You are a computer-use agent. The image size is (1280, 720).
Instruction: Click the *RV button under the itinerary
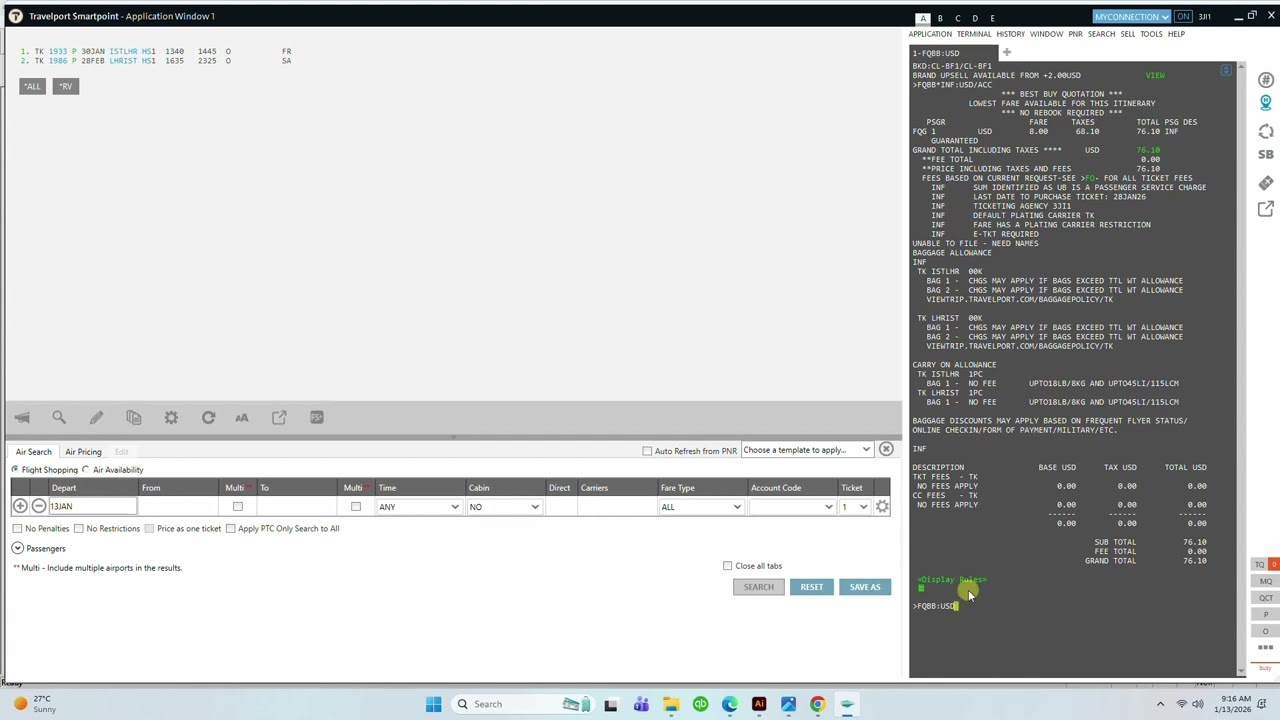(x=65, y=86)
